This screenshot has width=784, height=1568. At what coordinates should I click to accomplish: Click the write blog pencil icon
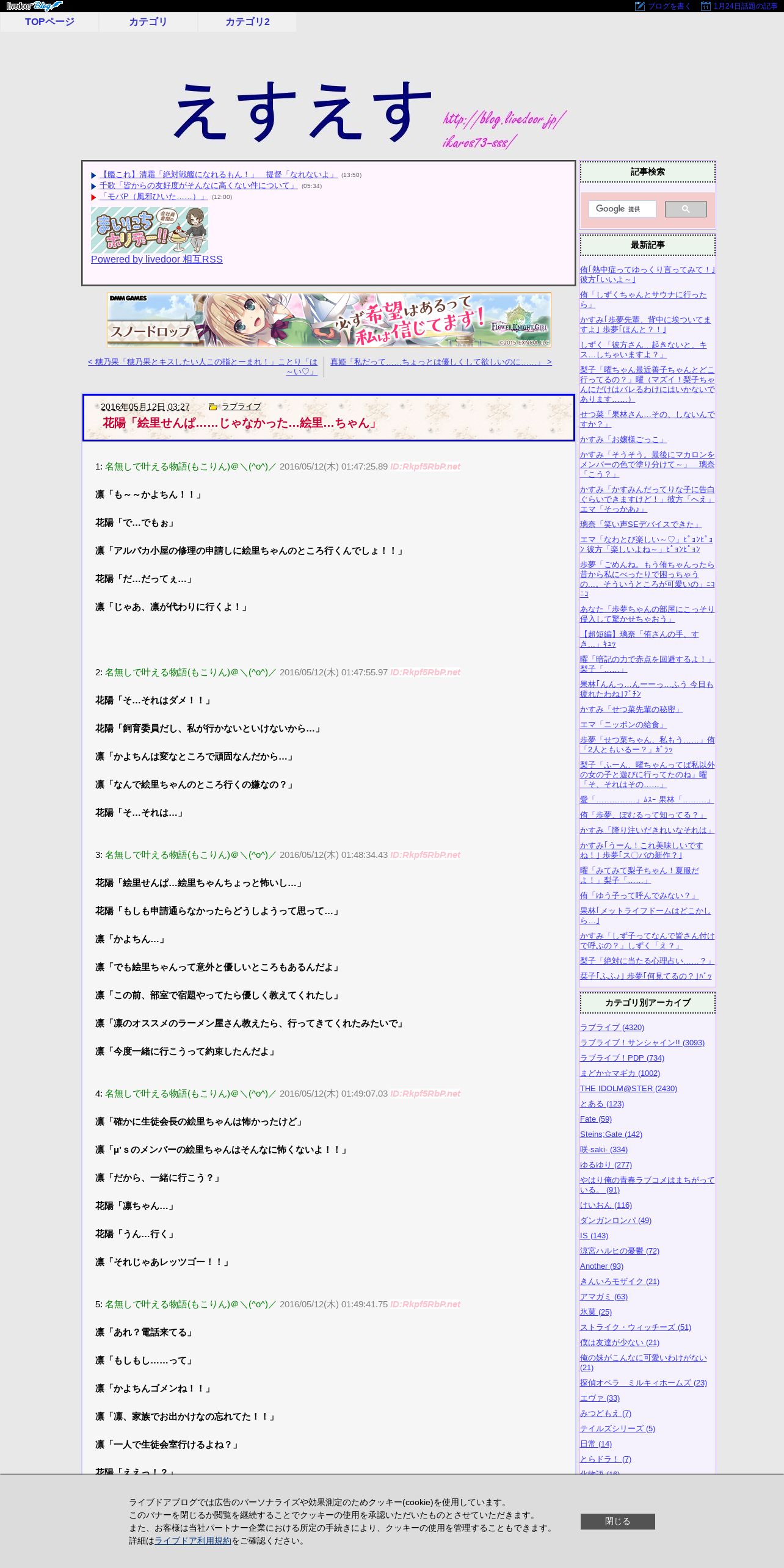coord(640,6)
